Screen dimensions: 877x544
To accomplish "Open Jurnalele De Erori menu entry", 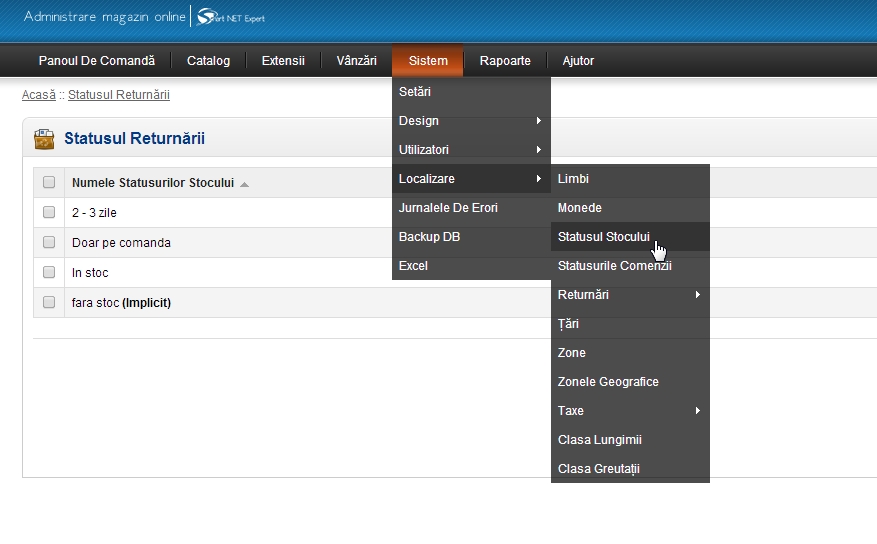I will click(448, 208).
